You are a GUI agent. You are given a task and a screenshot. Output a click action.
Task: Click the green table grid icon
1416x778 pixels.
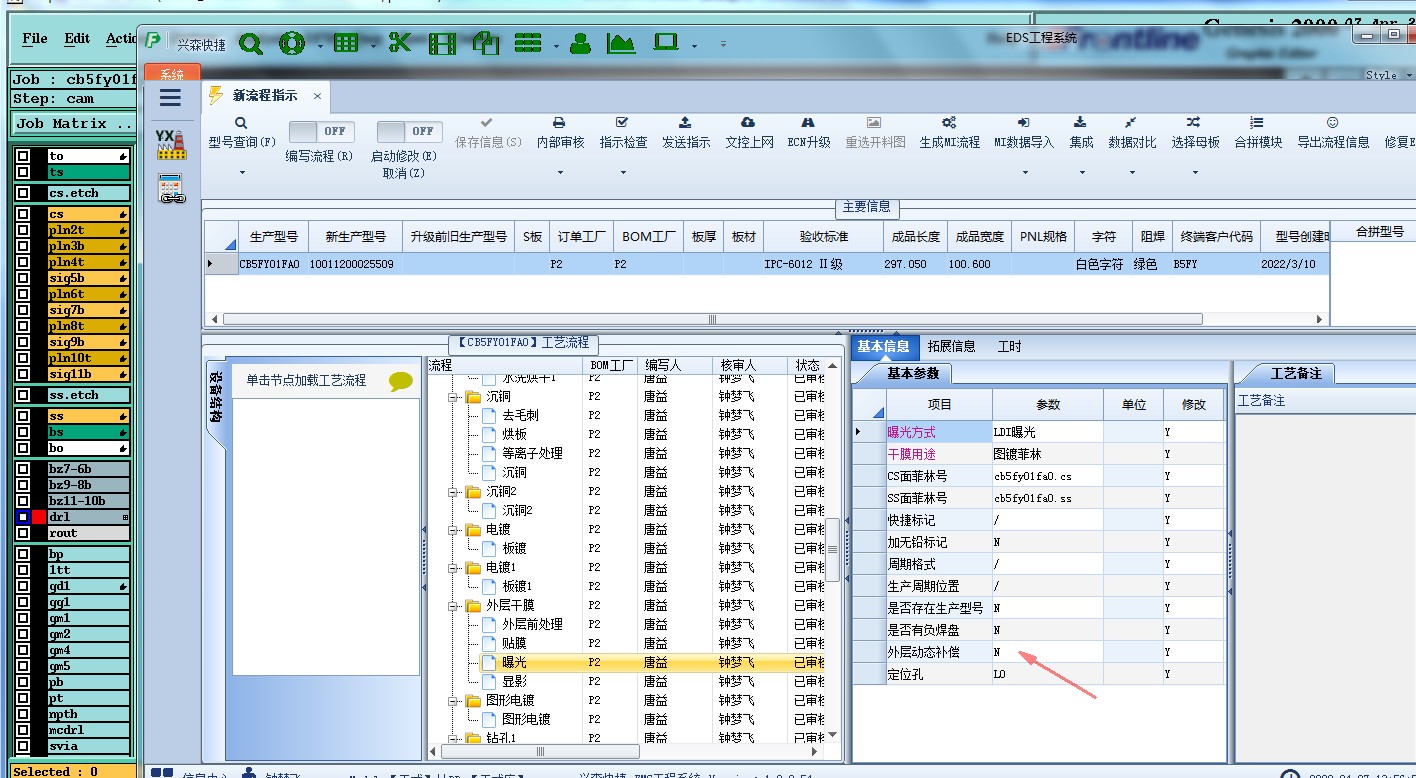[x=346, y=43]
